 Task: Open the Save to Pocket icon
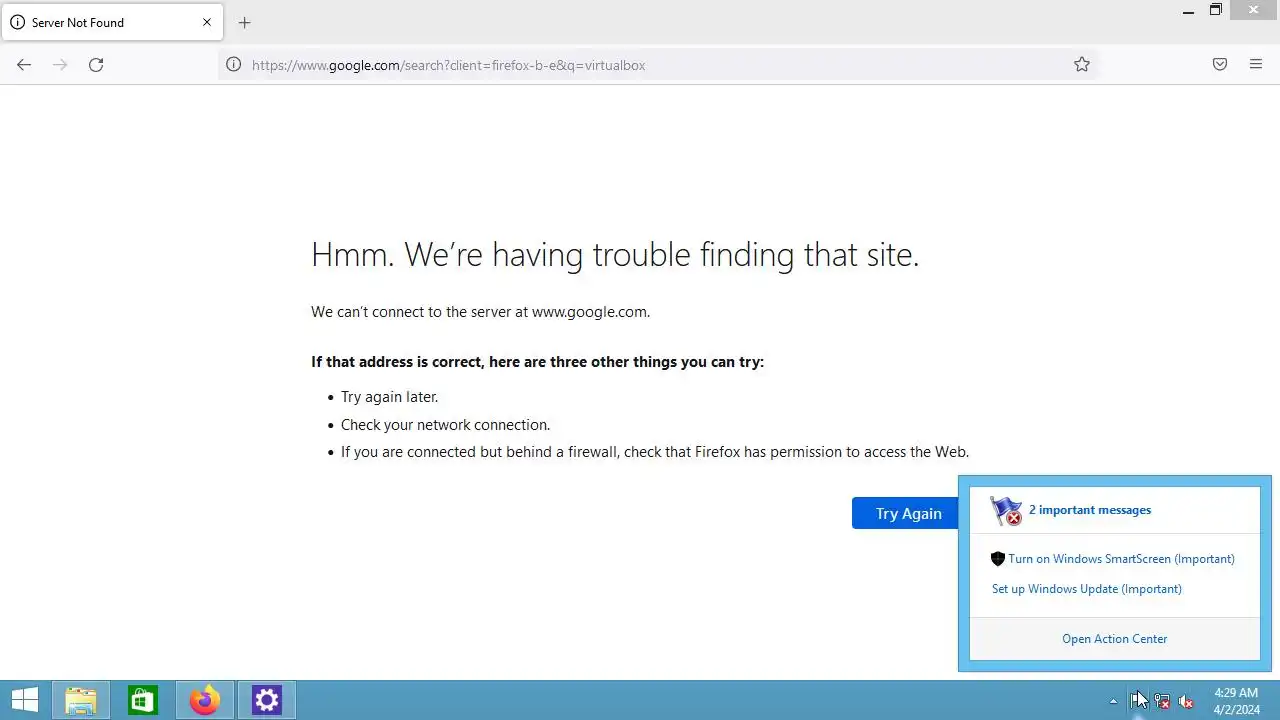(x=1220, y=65)
